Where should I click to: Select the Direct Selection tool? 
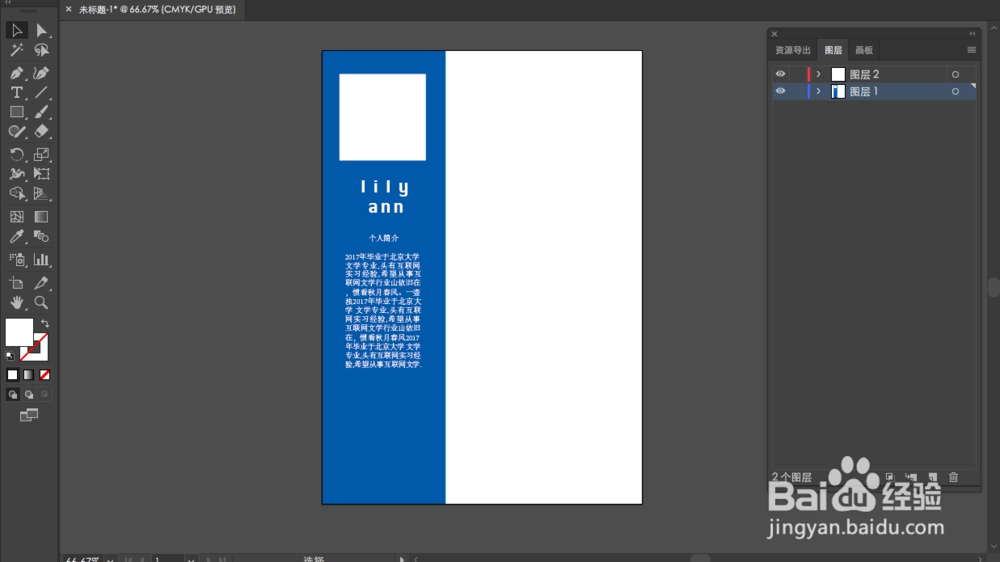point(41,30)
